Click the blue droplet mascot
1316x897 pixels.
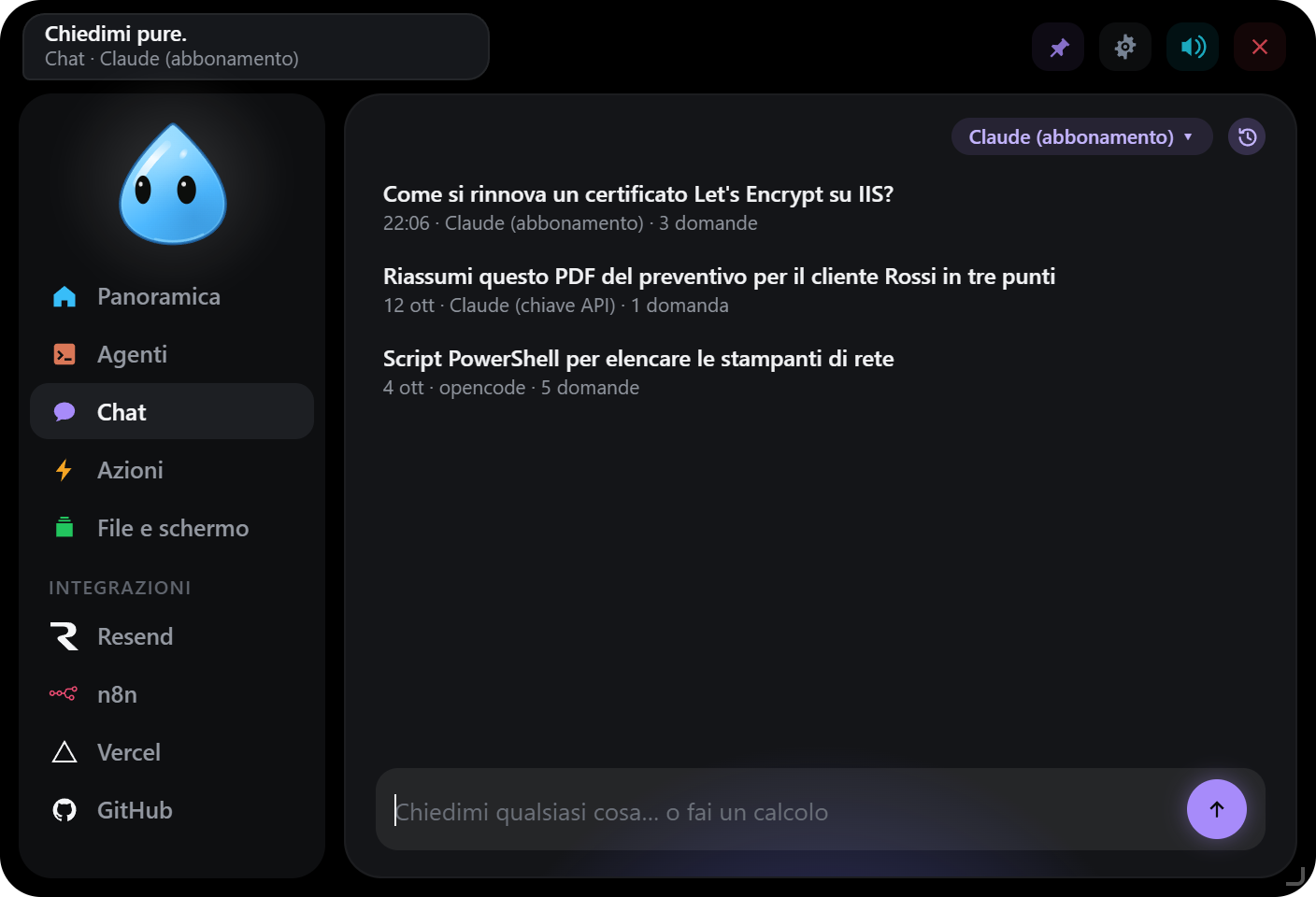point(173,184)
